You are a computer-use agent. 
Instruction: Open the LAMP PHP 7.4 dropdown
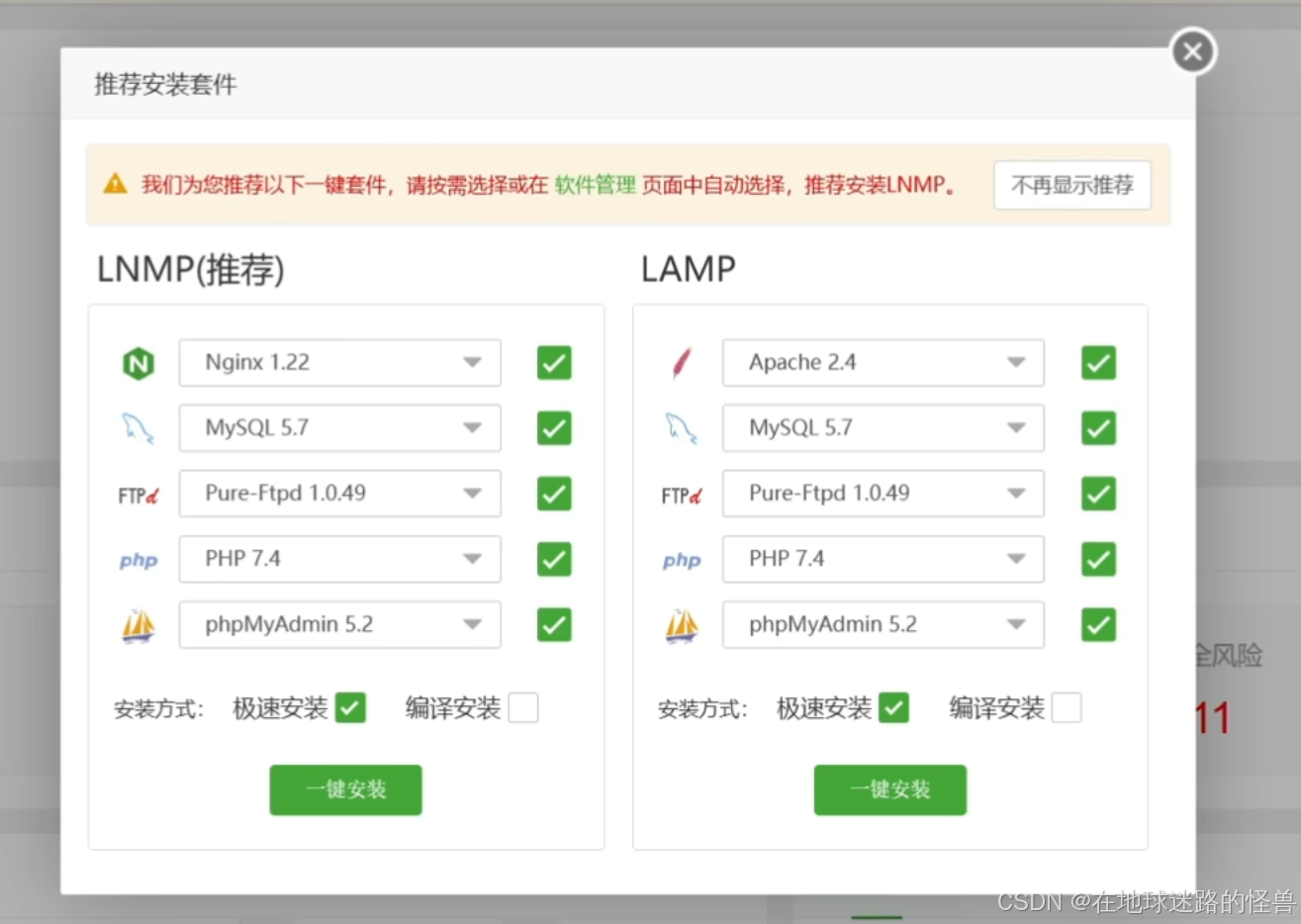coord(883,559)
